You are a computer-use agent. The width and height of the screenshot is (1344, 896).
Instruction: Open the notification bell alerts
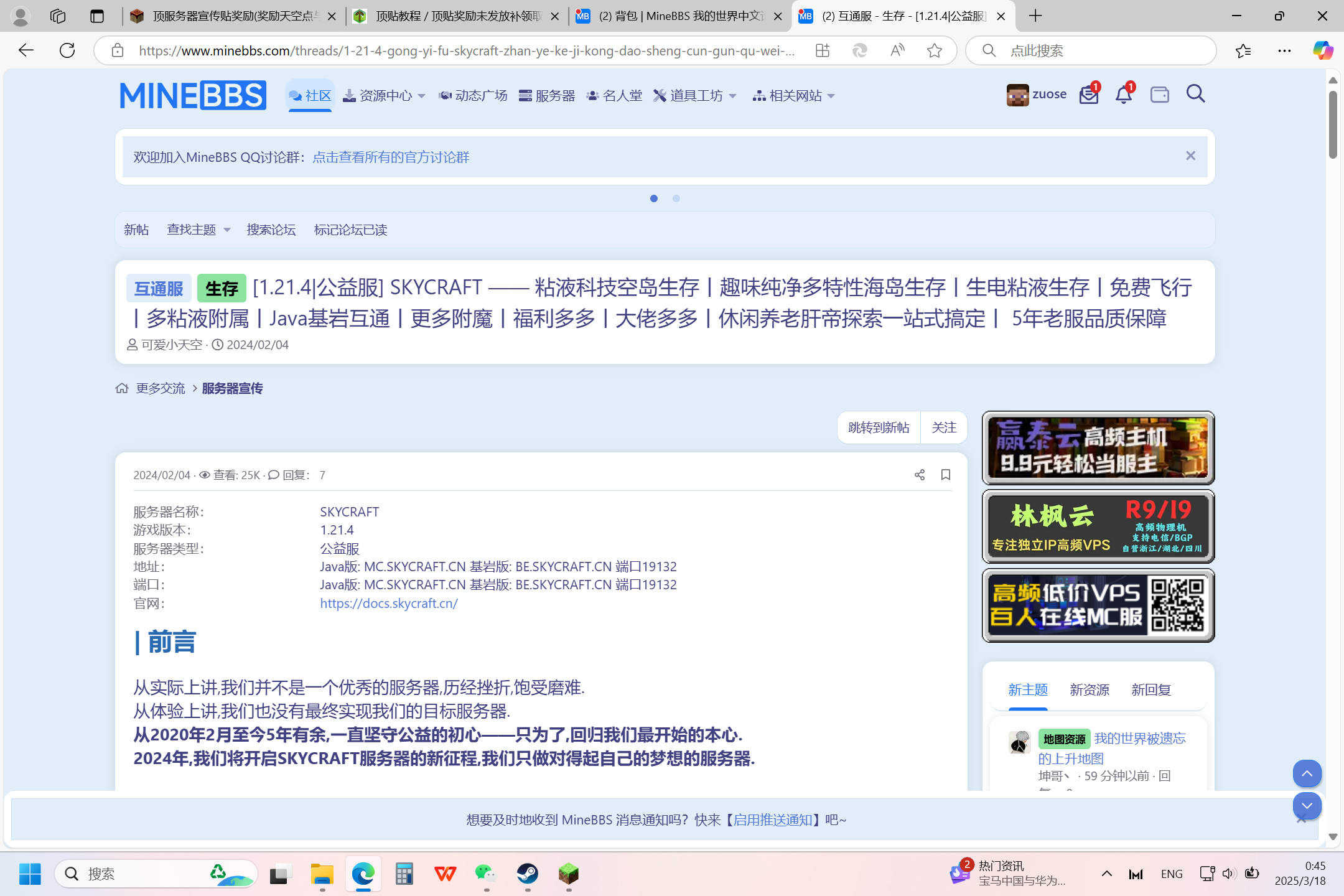[1123, 95]
